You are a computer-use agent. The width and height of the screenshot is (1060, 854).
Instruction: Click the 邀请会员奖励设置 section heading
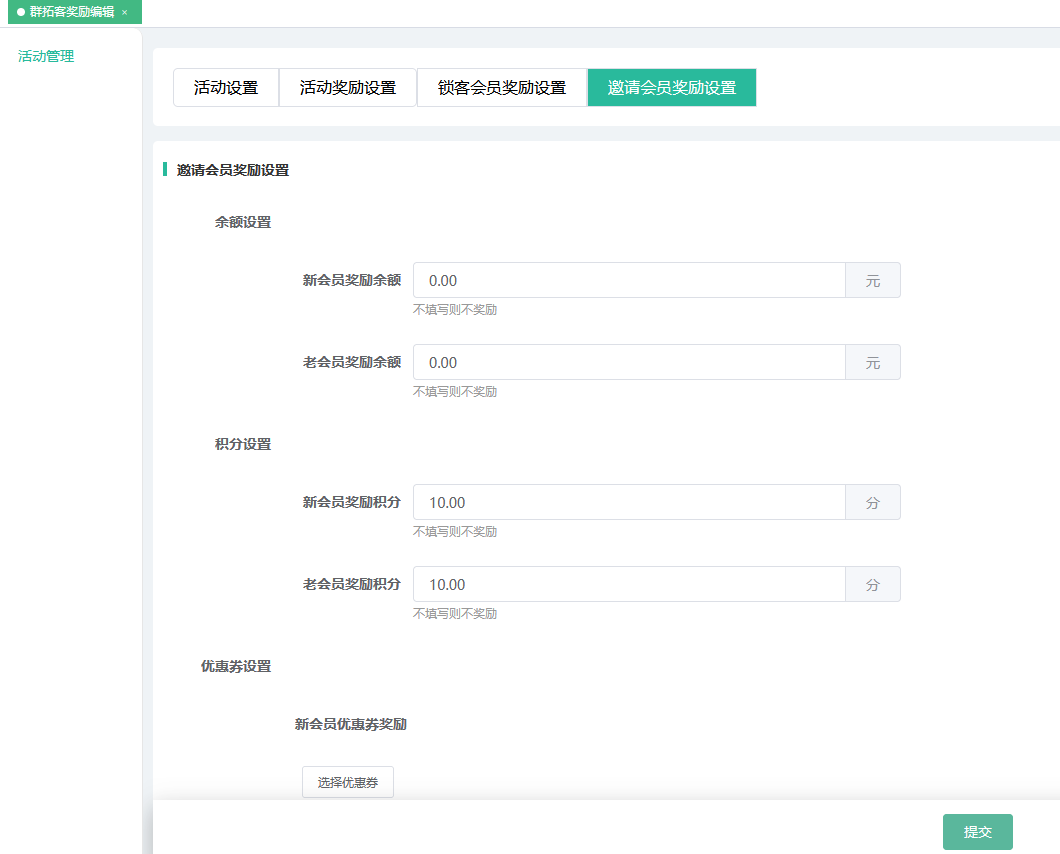[233, 170]
